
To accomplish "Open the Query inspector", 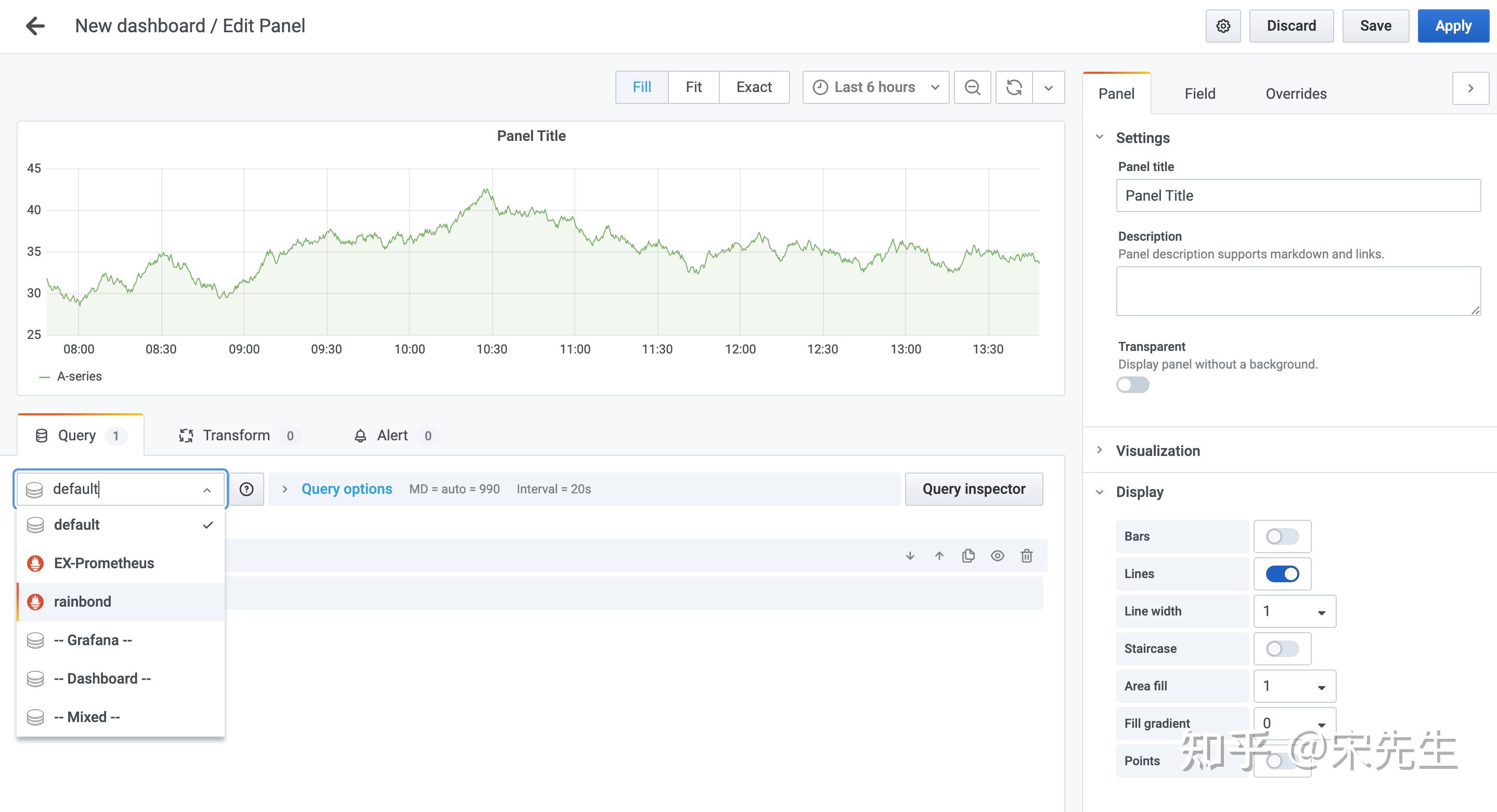I will click(974, 489).
